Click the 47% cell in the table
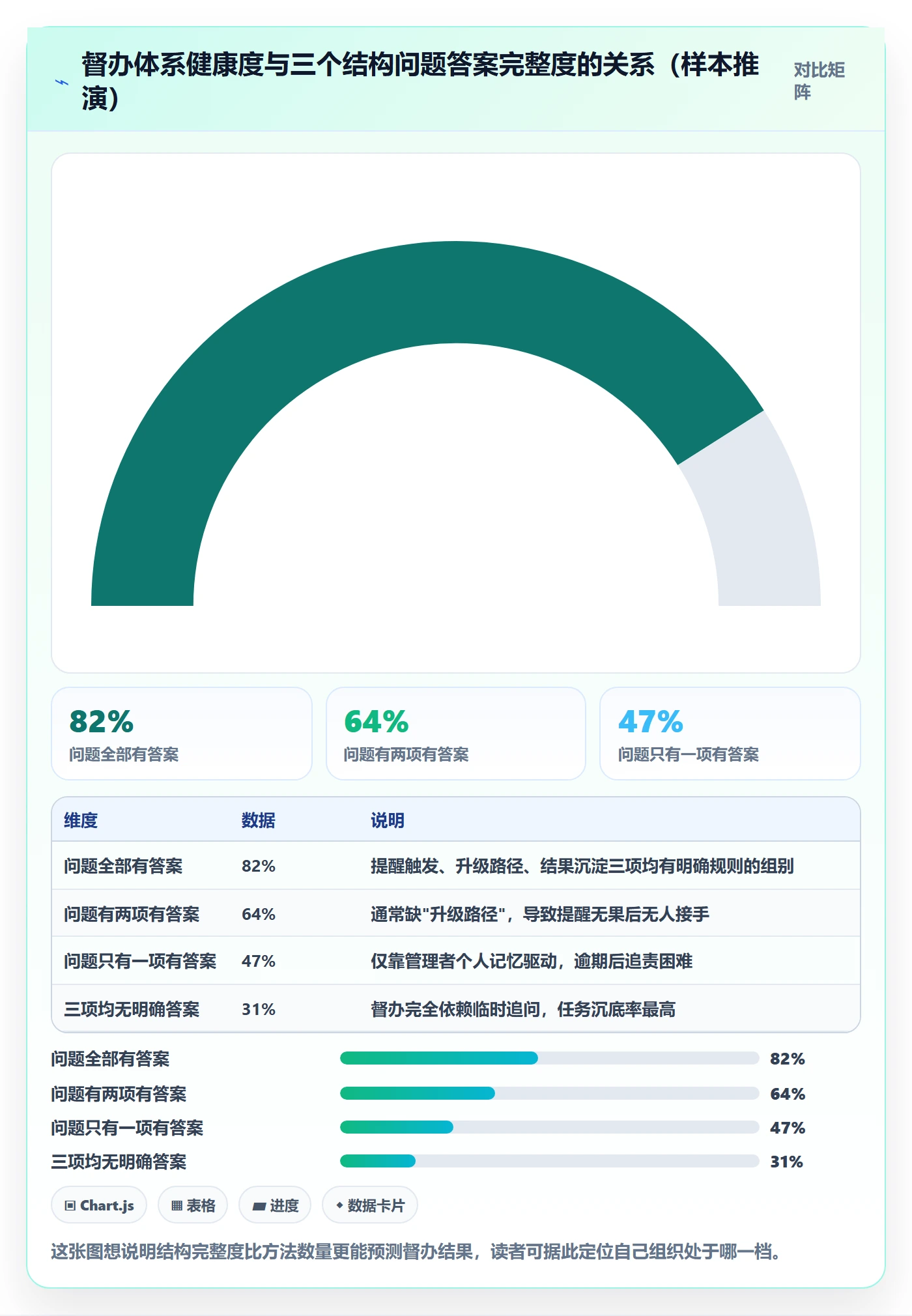The width and height of the screenshot is (912, 1316). 259,961
